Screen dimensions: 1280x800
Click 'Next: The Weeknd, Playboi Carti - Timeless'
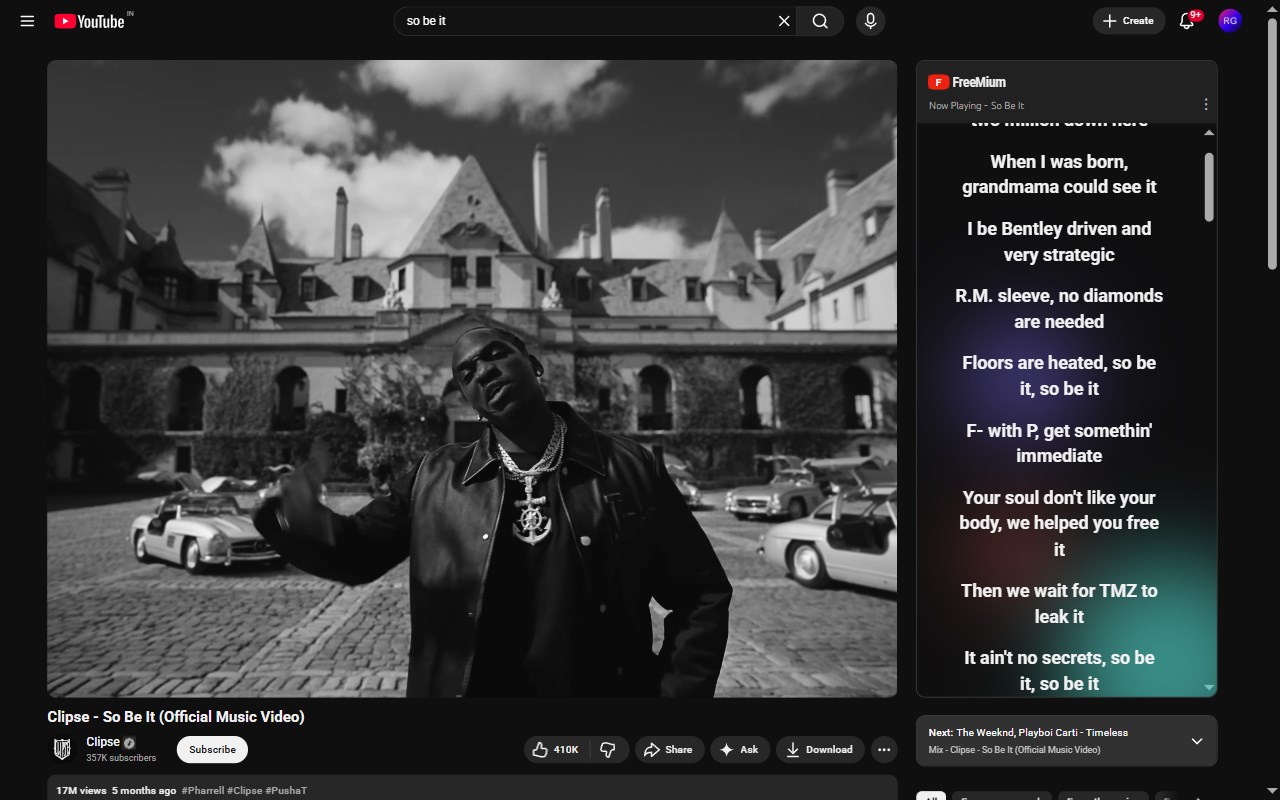[1028, 732]
